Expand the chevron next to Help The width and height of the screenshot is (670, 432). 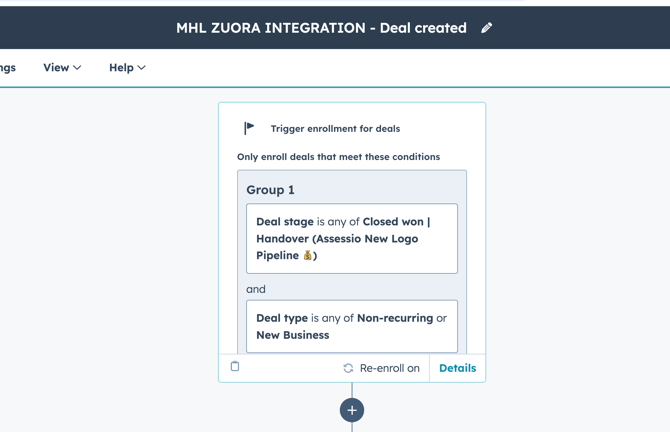pos(142,68)
